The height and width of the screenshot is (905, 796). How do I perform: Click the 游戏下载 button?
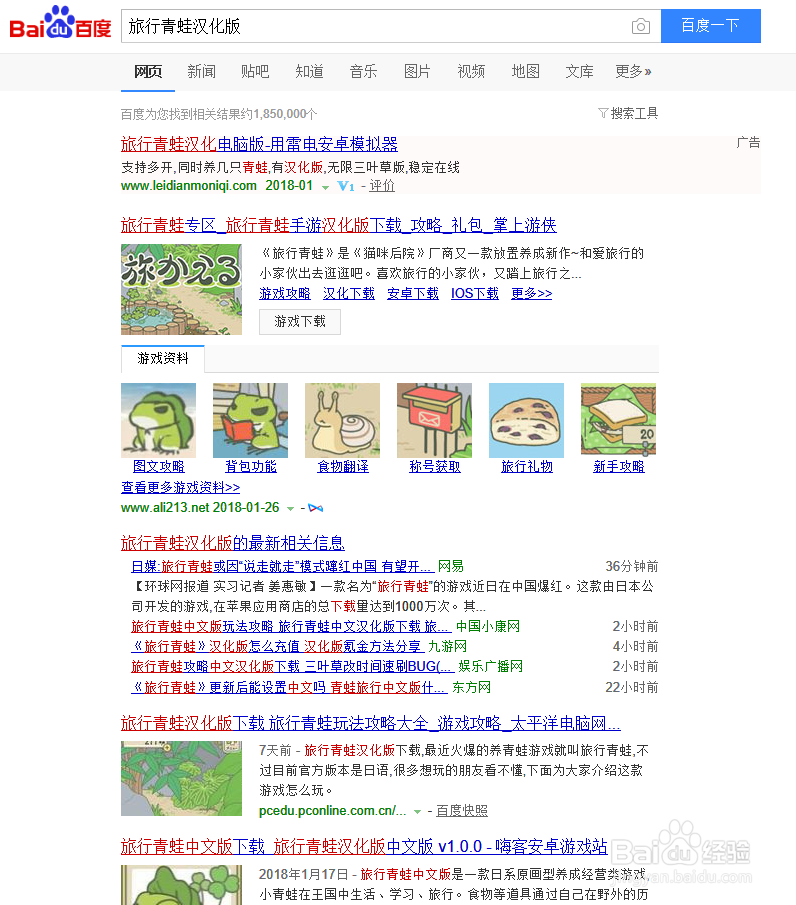300,321
